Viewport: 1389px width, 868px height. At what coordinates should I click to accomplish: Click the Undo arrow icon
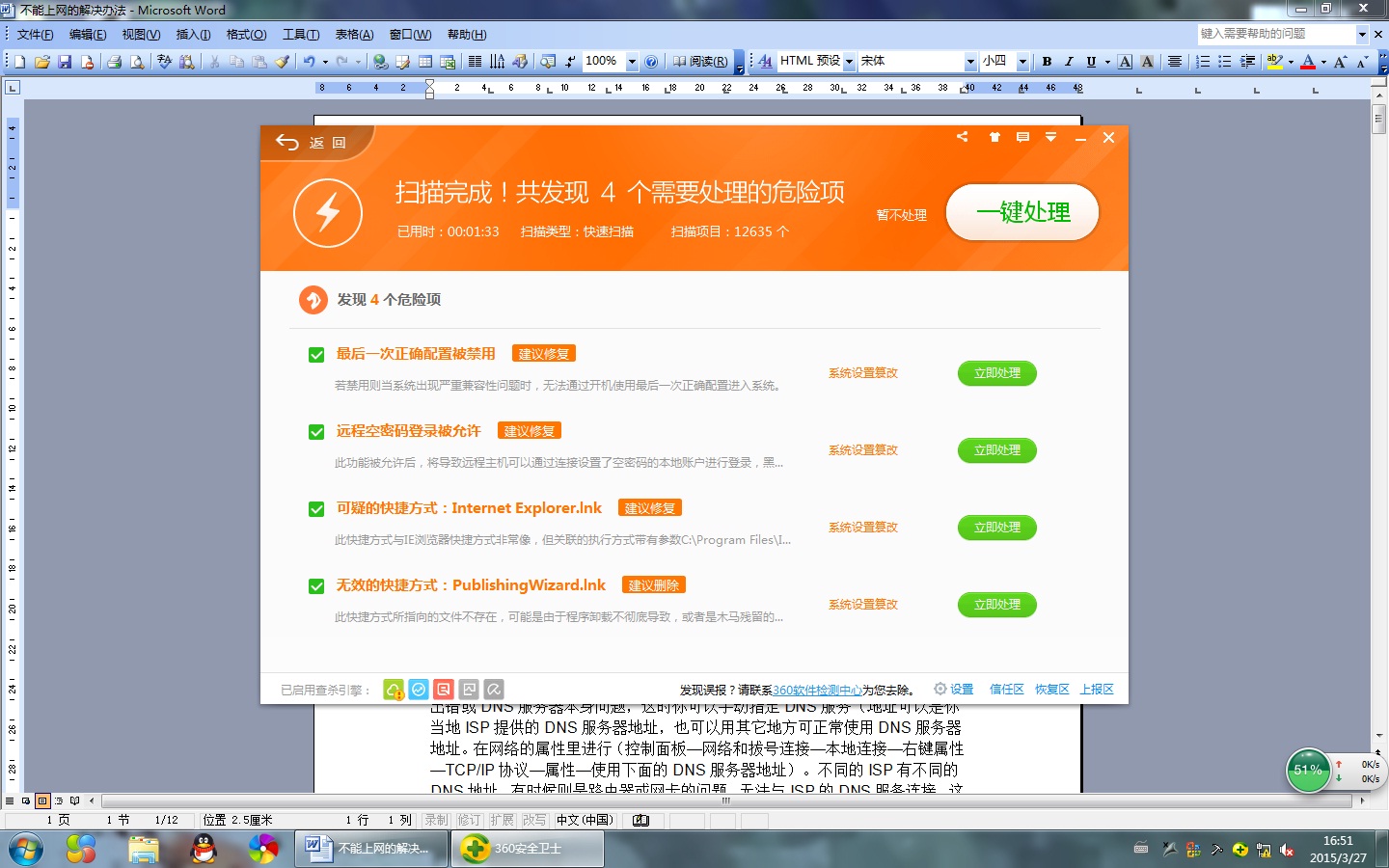click(309, 62)
